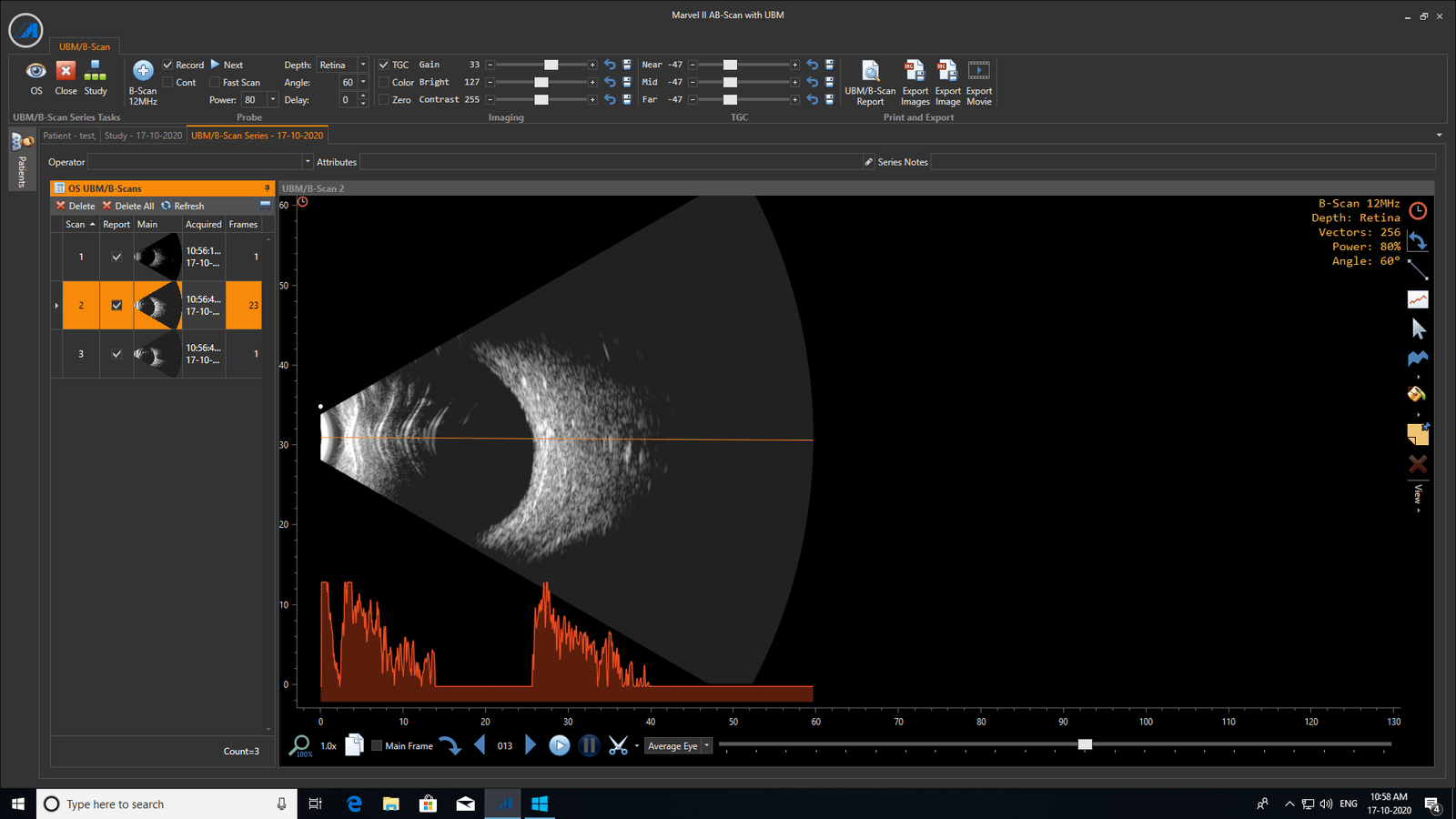Expand the Average Eye dropdown

[706, 746]
